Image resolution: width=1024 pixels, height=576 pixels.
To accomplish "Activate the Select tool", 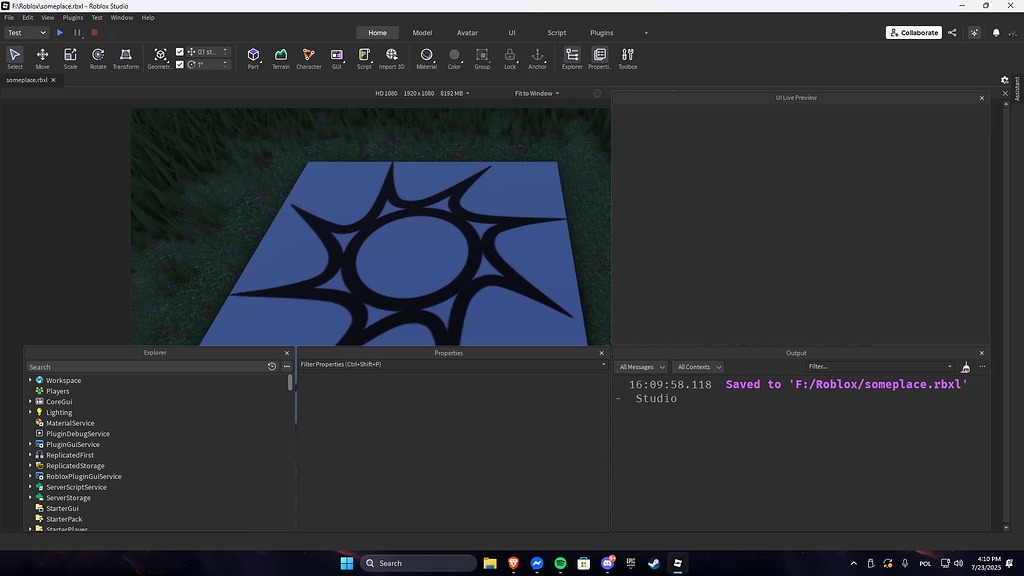I will (x=14, y=58).
